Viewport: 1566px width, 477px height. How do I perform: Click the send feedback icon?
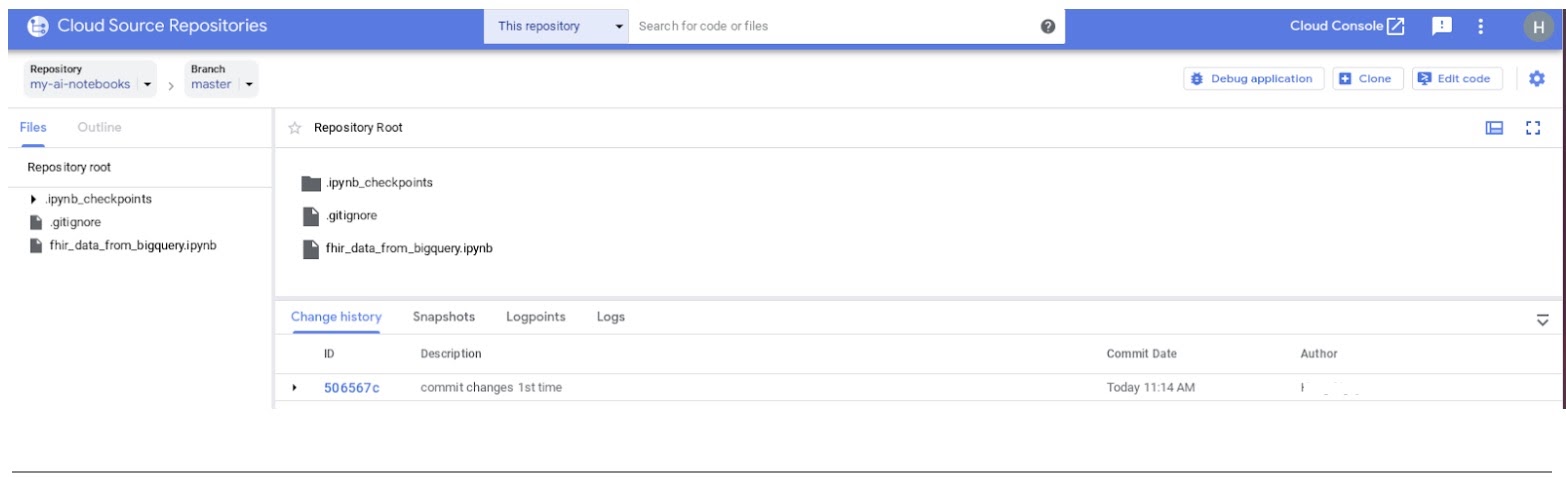point(1441,26)
